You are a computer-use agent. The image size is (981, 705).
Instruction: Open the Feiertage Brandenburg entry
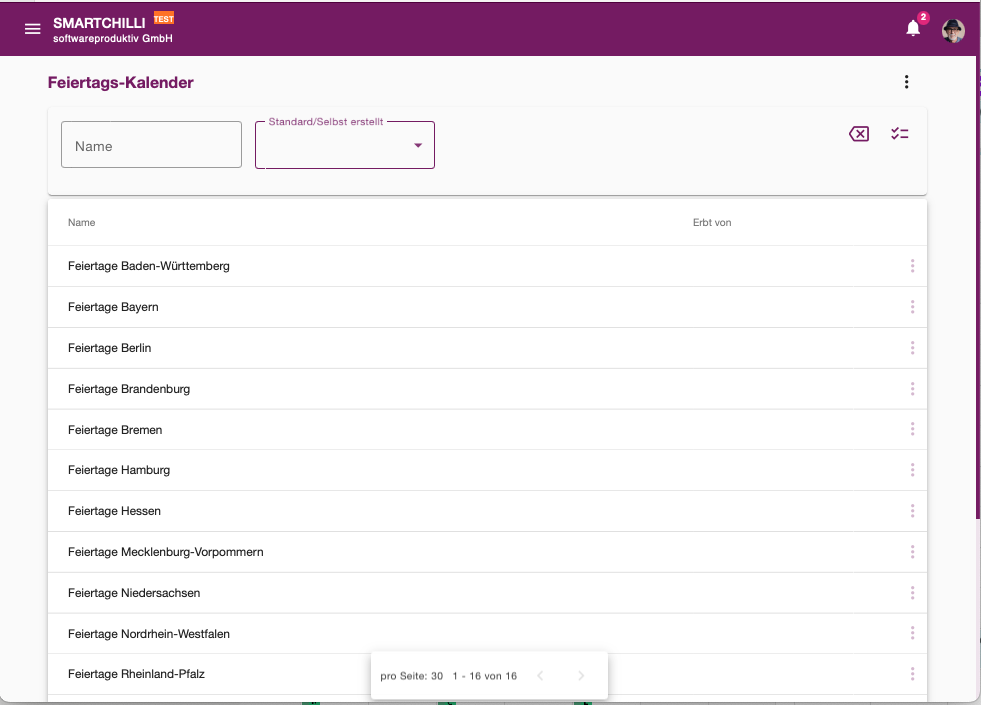point(129,389)
